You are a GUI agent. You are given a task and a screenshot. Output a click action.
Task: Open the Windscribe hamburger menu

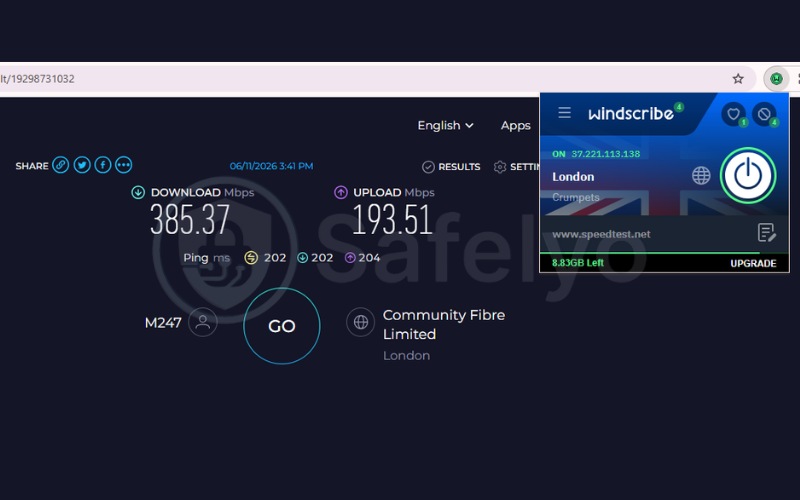click(564, 113)
